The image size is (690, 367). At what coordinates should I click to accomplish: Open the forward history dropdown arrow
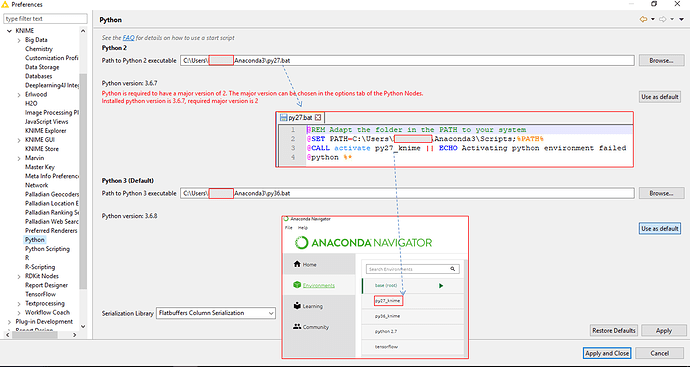click(x=672, y=19)
